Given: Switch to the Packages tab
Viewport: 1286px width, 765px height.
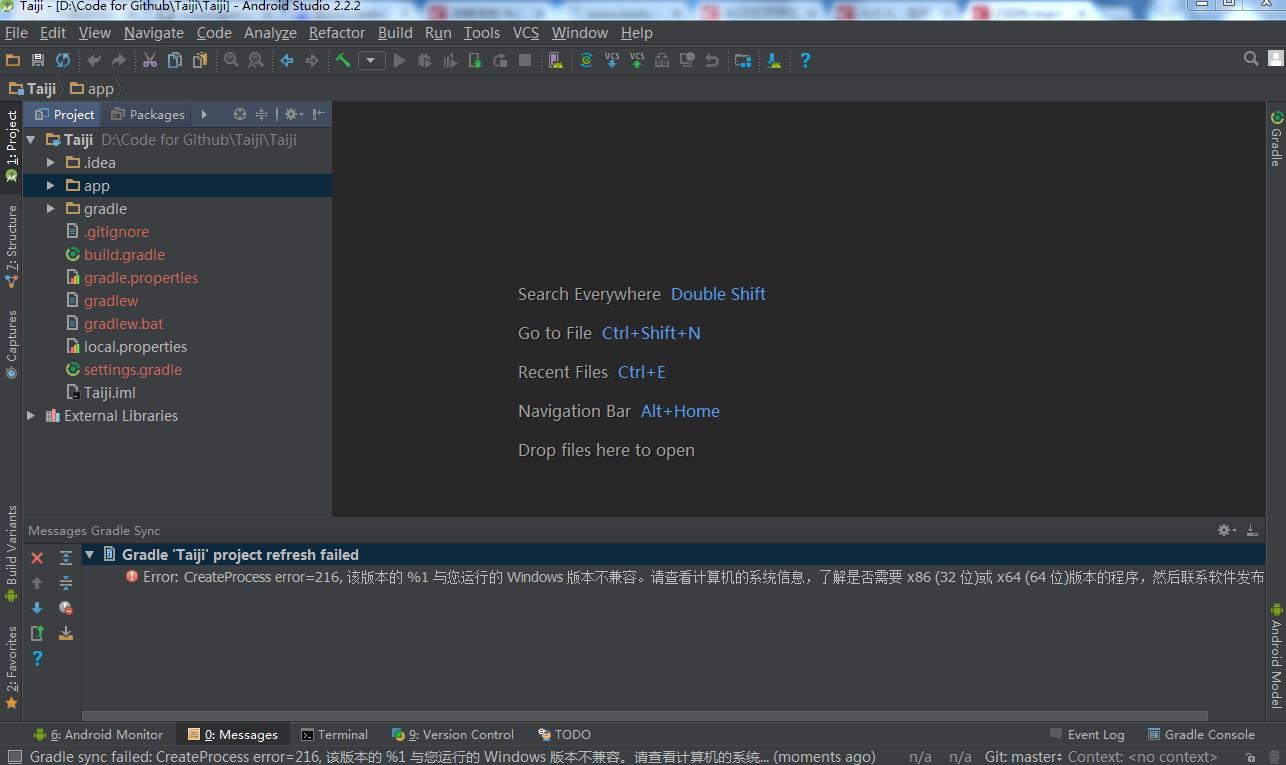Looking at the screenshot, I should [x=147, y=114].
